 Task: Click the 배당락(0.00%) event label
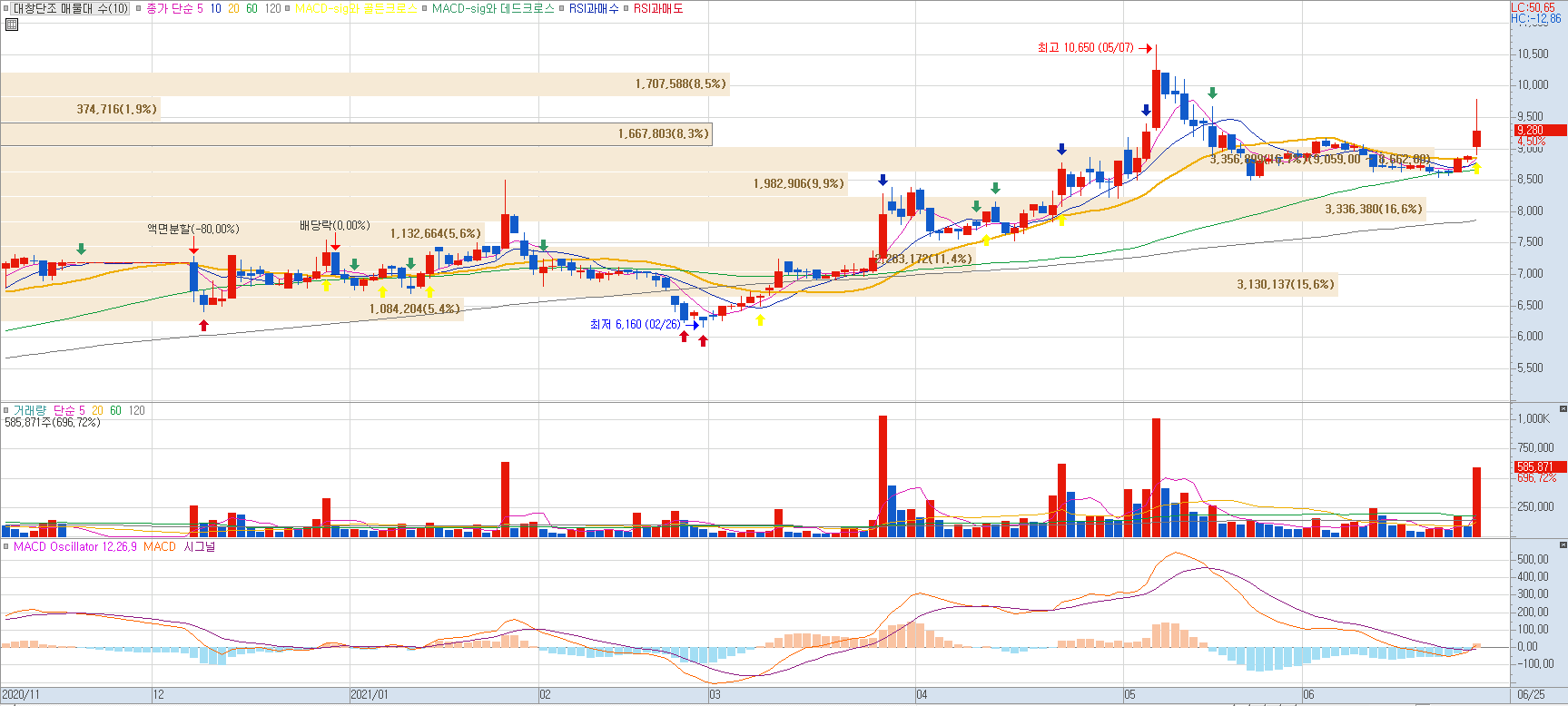(x=335, y=225)
